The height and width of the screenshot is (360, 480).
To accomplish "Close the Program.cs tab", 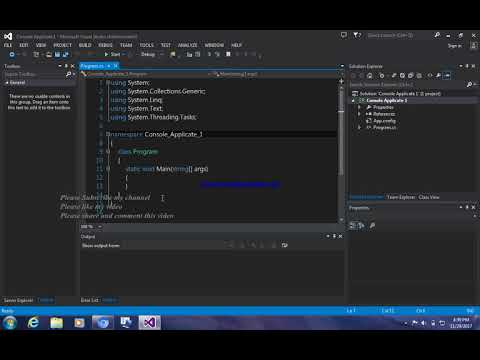I will (x=115, y=66).
